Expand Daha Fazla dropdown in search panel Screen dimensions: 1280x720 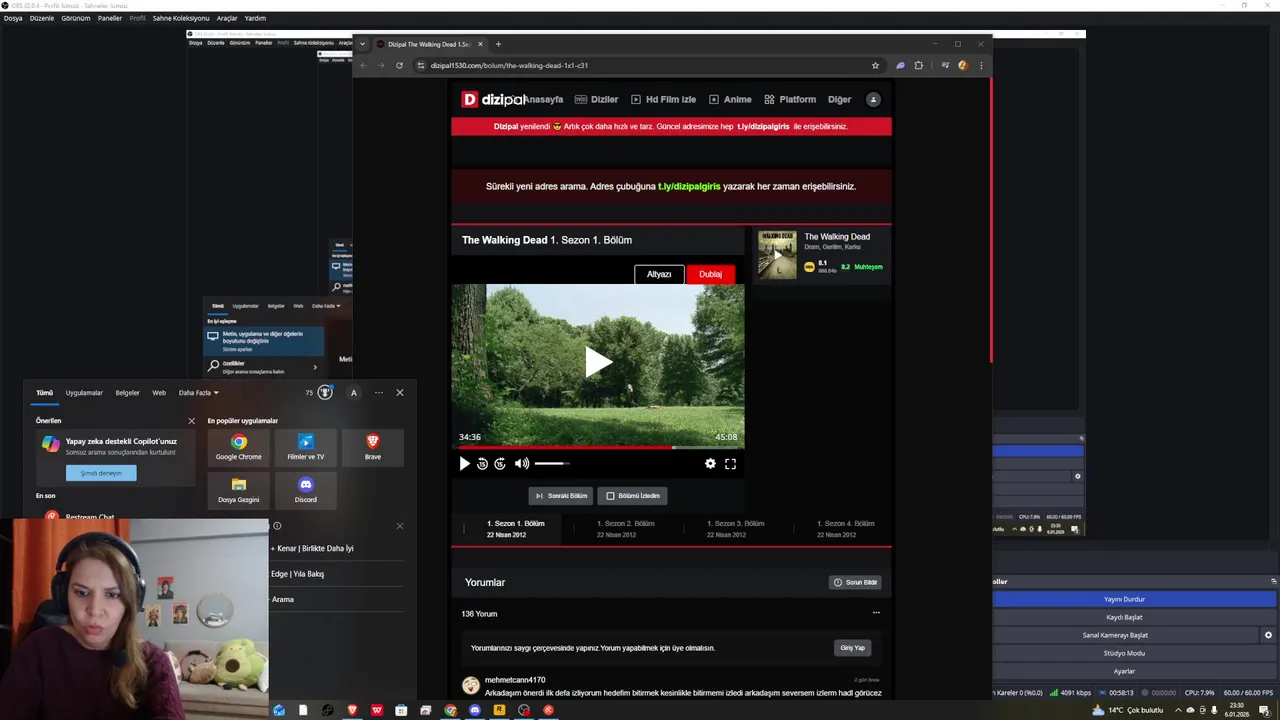tap(198, 393)
